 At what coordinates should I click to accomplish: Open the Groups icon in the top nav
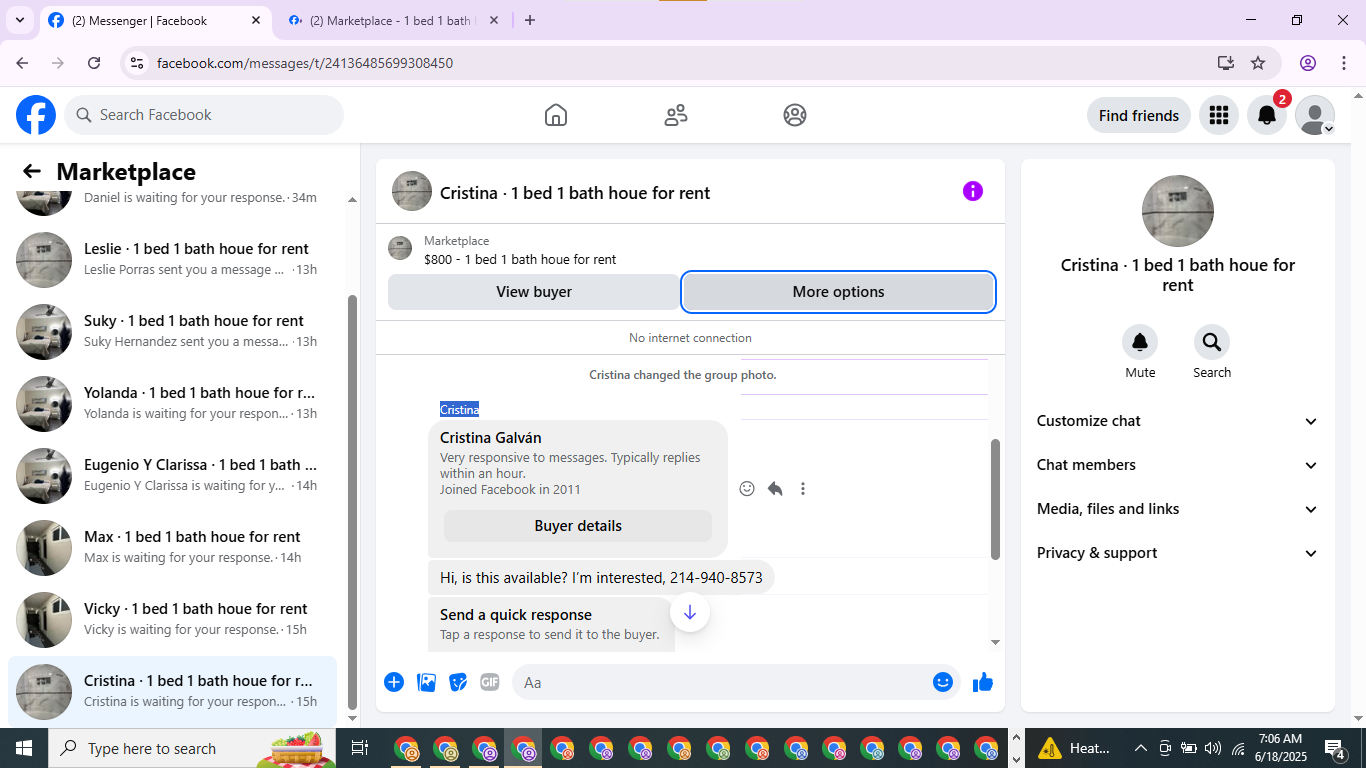coord(795,115)
